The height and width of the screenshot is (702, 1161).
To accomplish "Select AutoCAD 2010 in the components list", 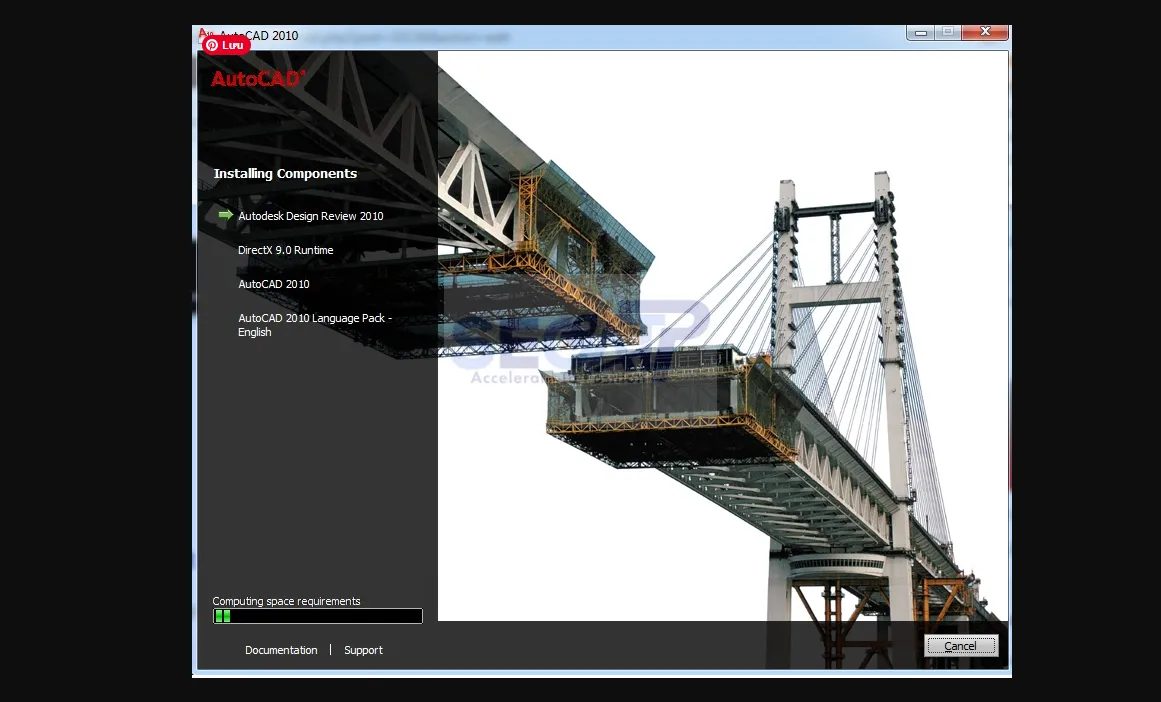I will pos(273,284).
